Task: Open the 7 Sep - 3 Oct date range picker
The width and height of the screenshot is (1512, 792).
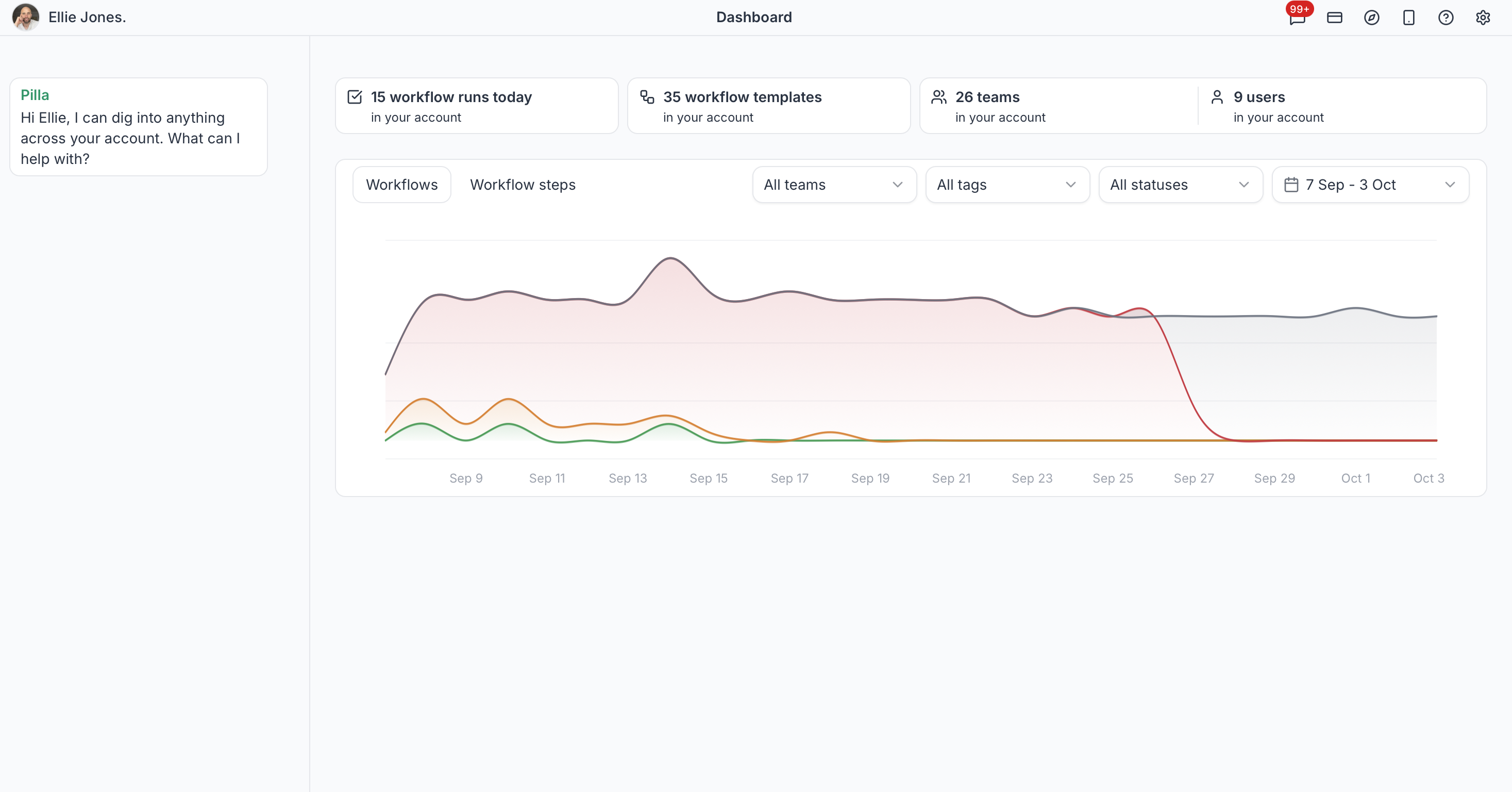Action: pos(1370,185)
